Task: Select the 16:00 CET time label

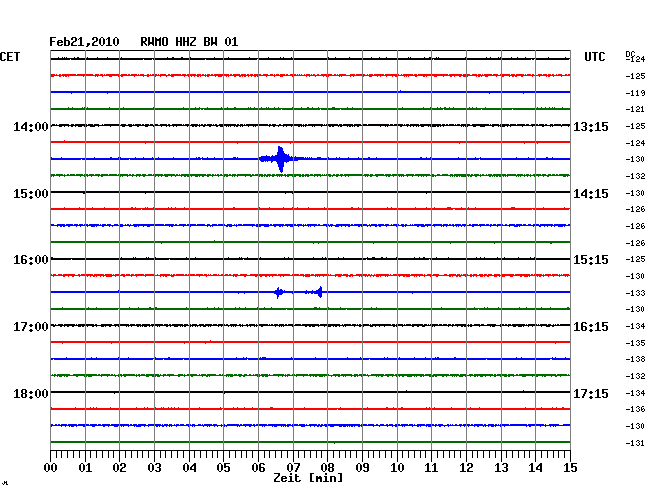Action: coord(31,260)
